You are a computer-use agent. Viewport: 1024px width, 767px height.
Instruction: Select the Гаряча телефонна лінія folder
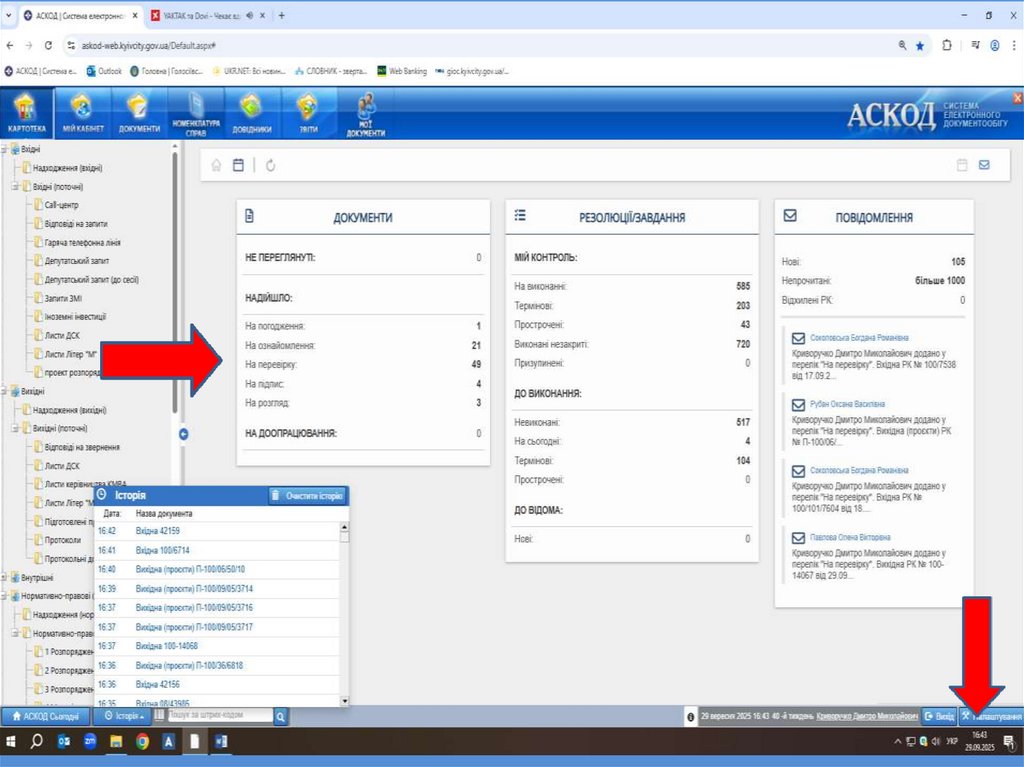coord(82,242)
